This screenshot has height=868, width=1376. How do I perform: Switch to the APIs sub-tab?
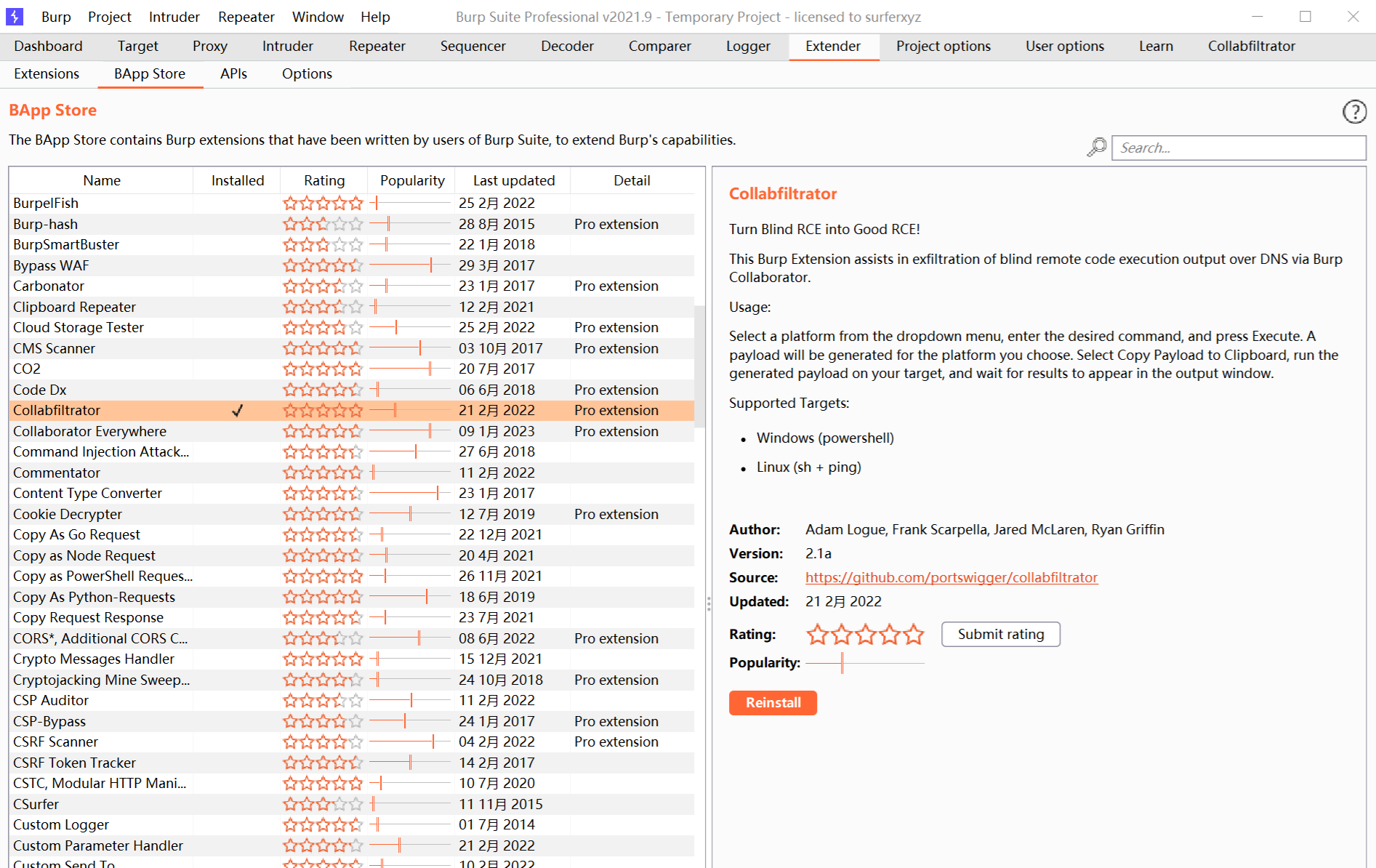coord(233,74)
